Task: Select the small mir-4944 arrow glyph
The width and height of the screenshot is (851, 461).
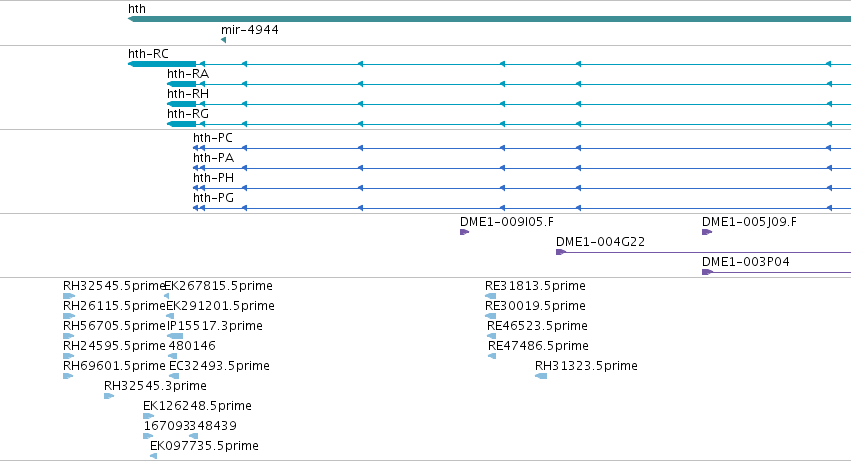Action: pyautogui.click(x=224, y=40)
